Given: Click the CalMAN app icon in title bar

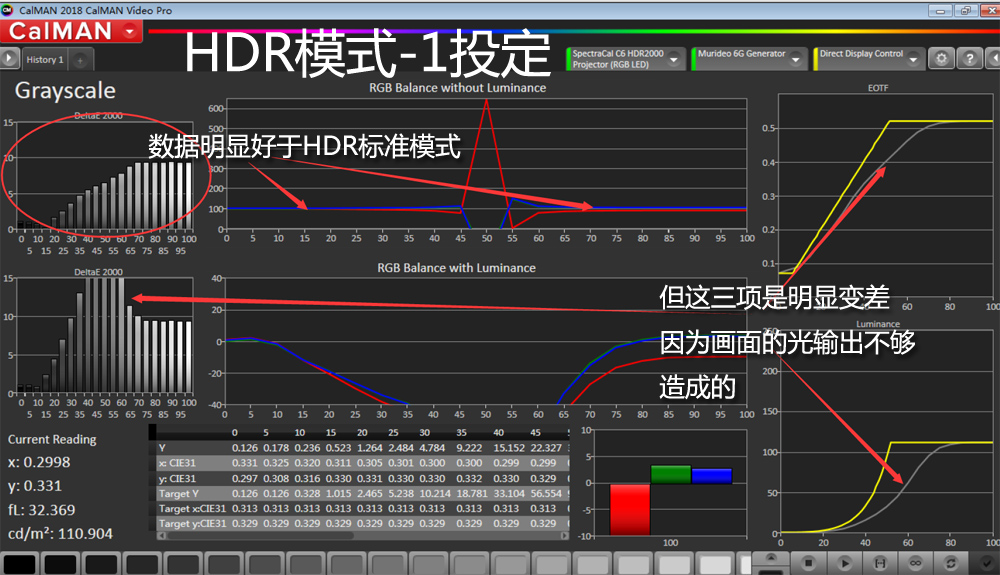Looking at the screenshot, I should click(7, 10).
